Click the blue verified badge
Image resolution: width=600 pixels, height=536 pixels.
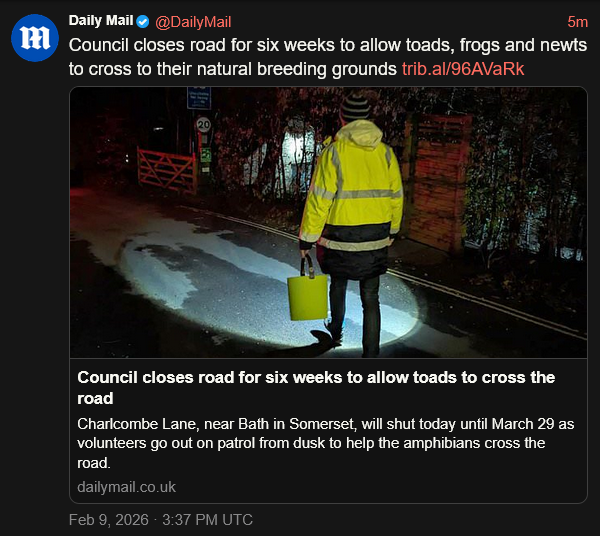(x=143, y=22)
